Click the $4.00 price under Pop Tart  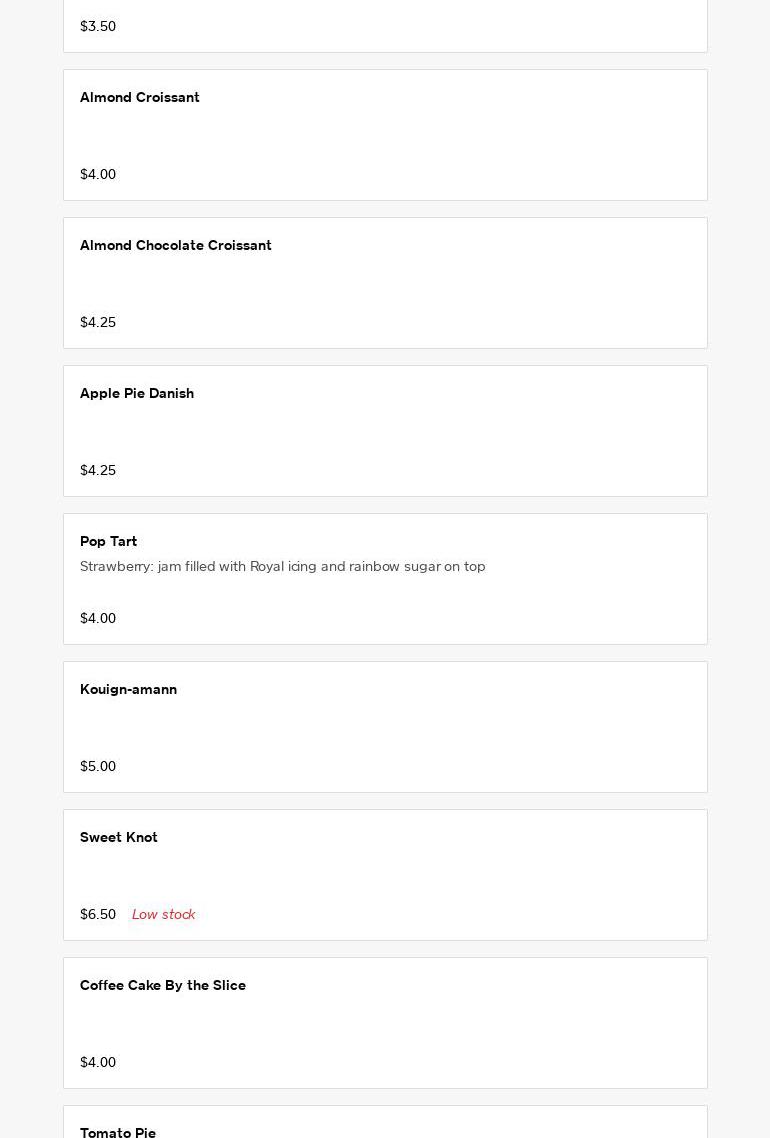tap(98, 619)
